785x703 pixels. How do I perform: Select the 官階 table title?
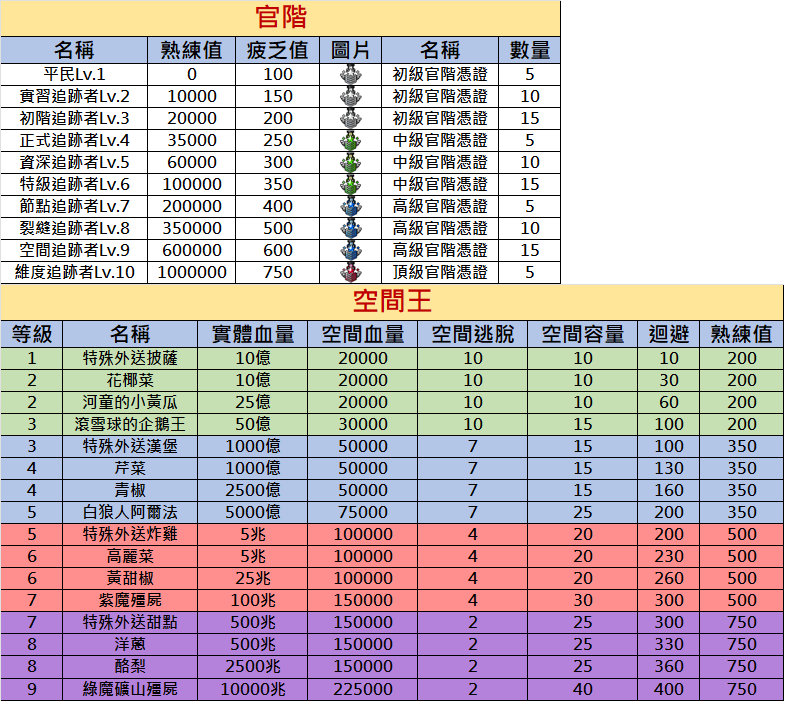coord(280,18)
